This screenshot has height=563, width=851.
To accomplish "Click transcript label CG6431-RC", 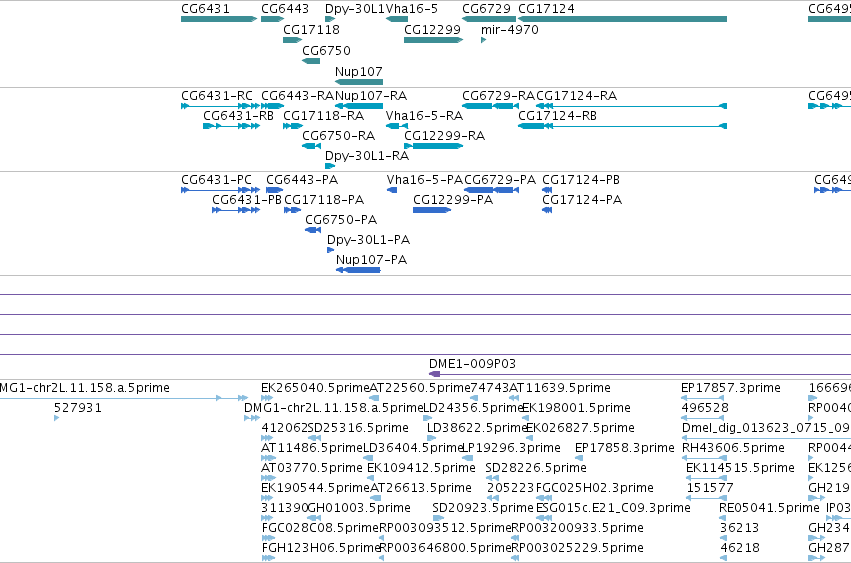I will (217, 96).
